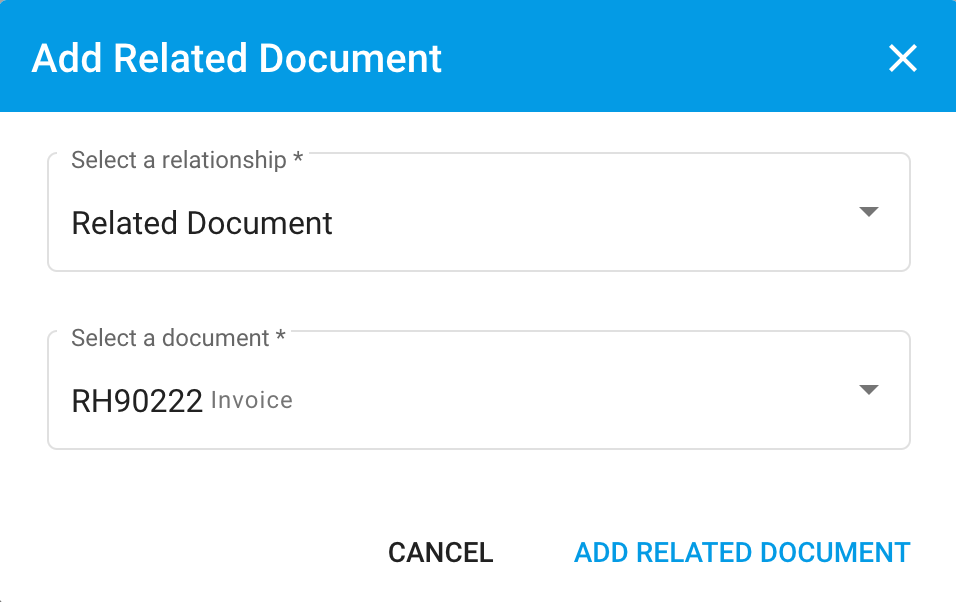
Task: Click the chevron beside 'RH90222 Invoice'
Action: click(869, 390)
